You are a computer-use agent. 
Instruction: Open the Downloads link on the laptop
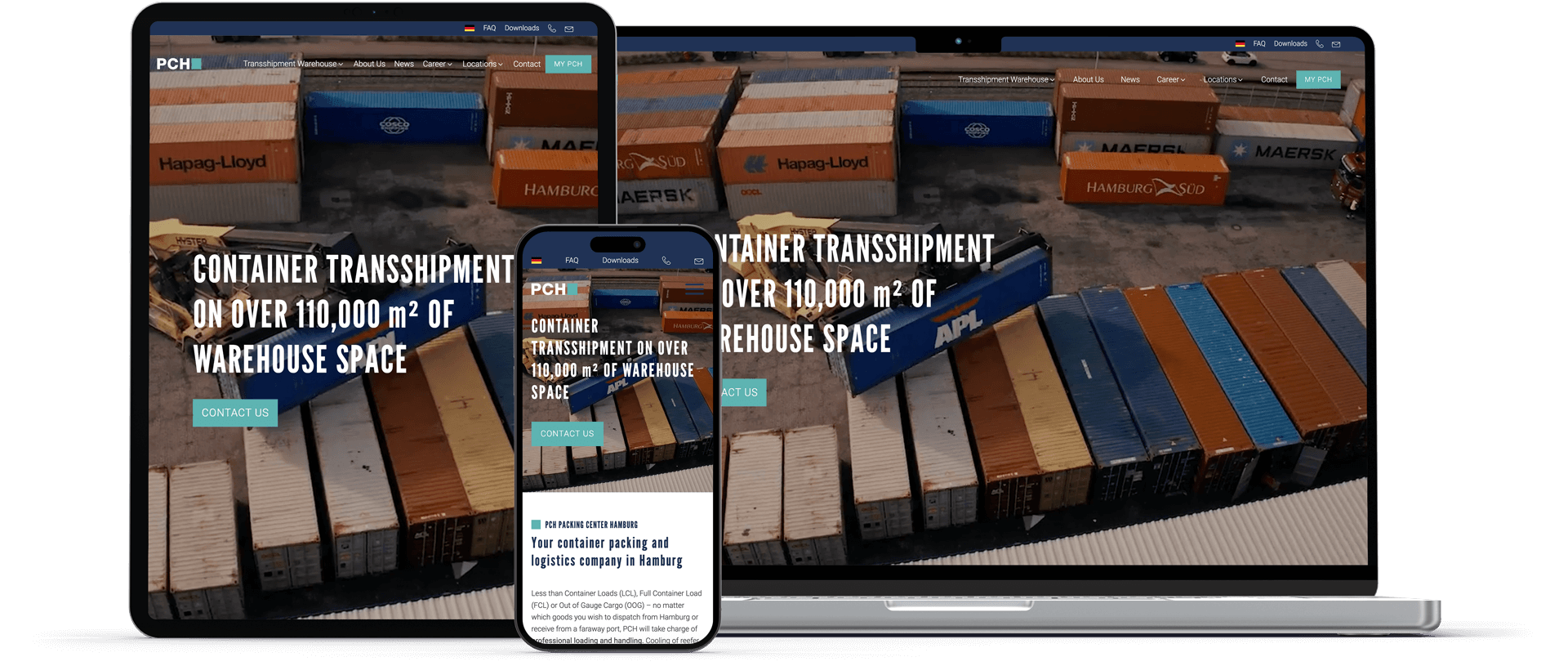pyautogui.click(x=1290, y=44)
